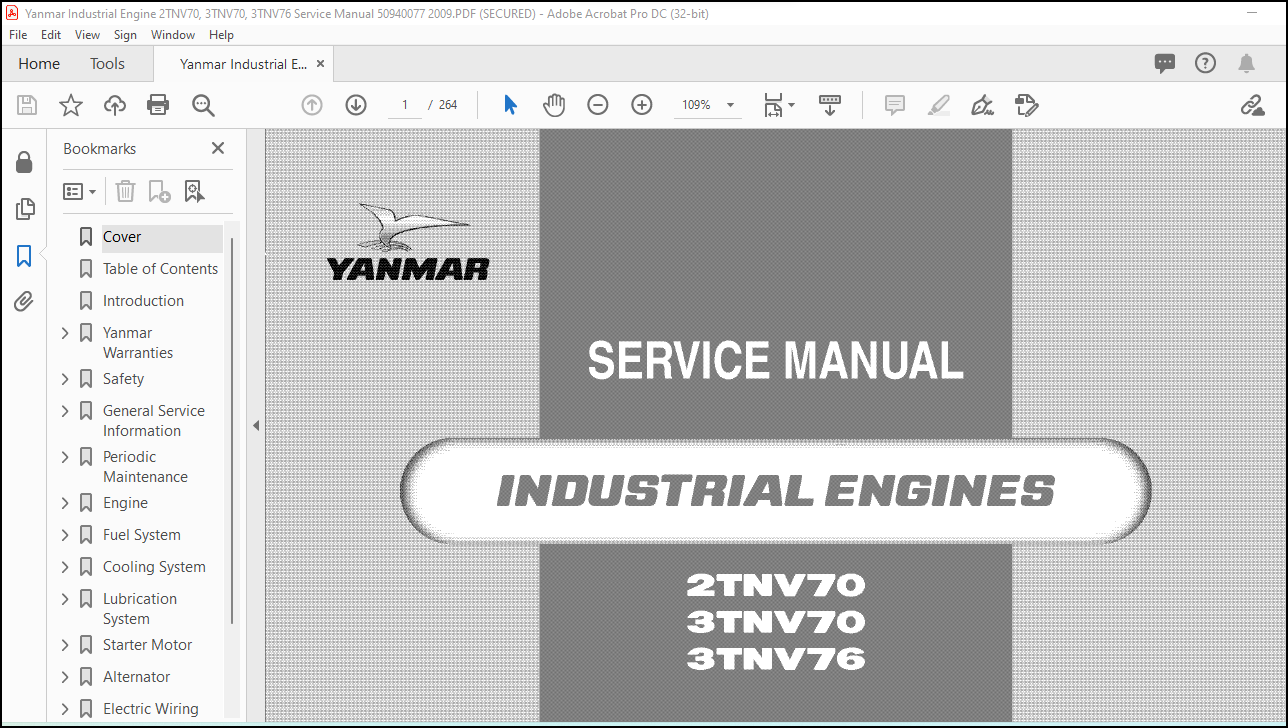
Task: Open the zoom level dropdown
Action: 730,105
